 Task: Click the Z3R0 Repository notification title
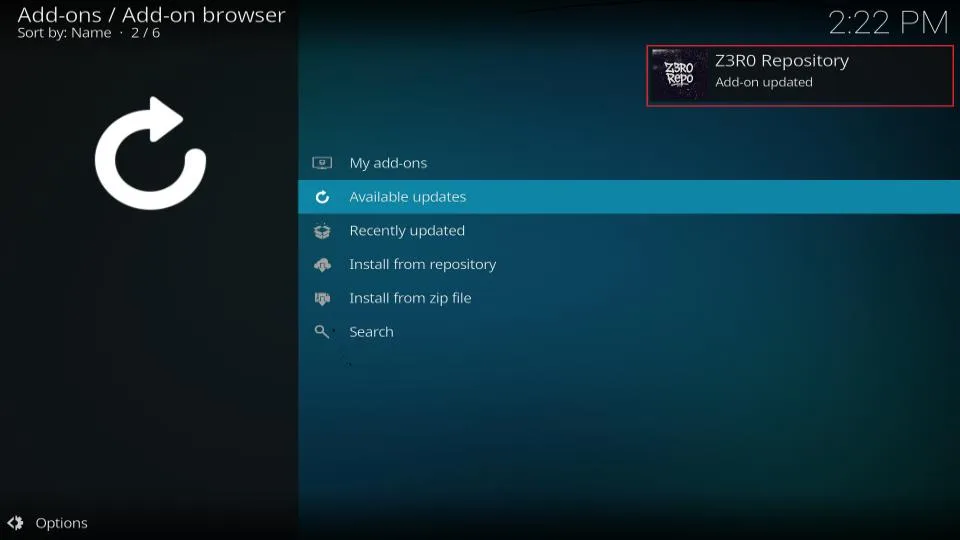(x=782, y=61)
